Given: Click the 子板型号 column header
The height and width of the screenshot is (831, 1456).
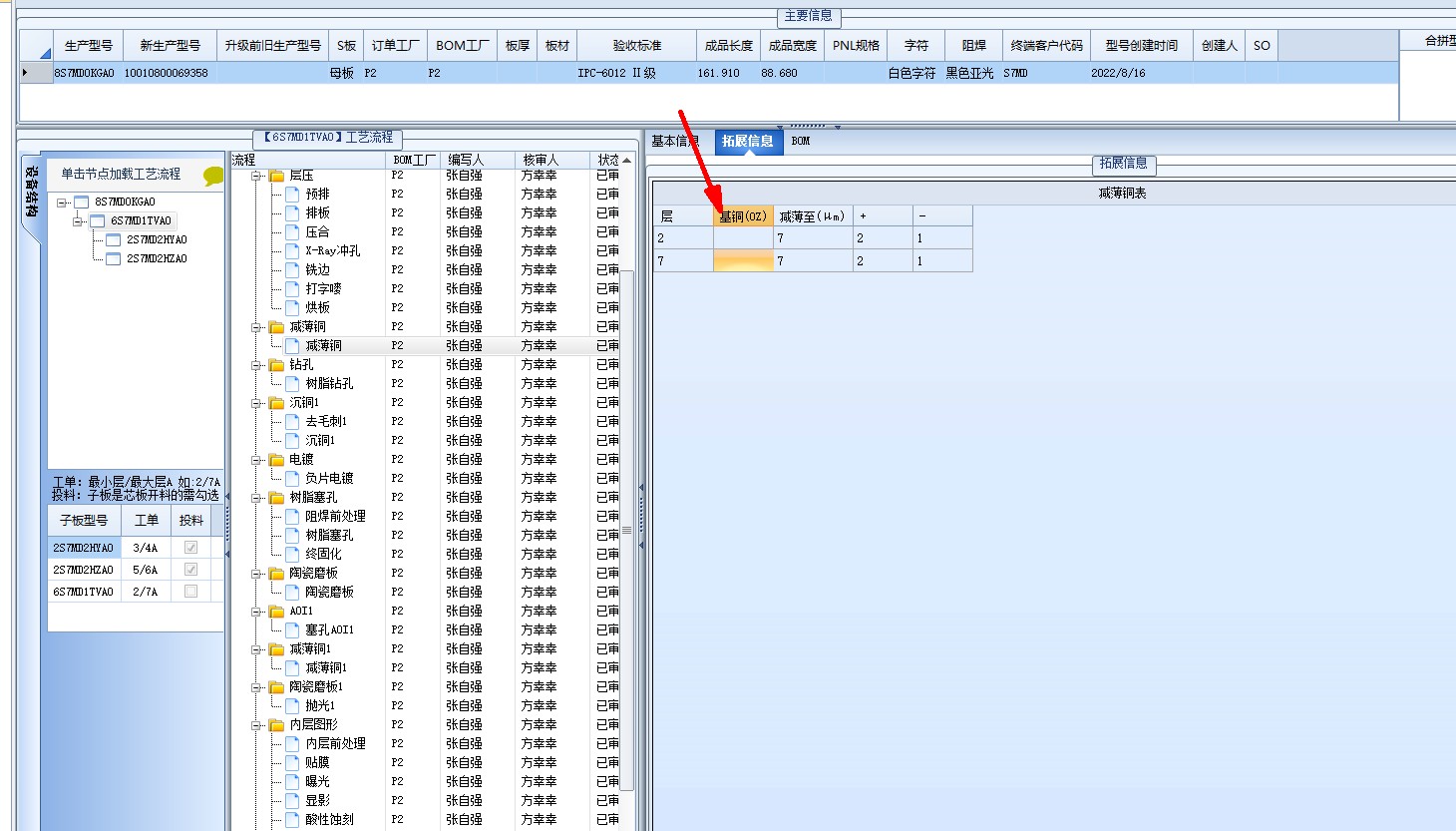Looking at the screenshot, I should pyautogui.click(x=84, y=520).
